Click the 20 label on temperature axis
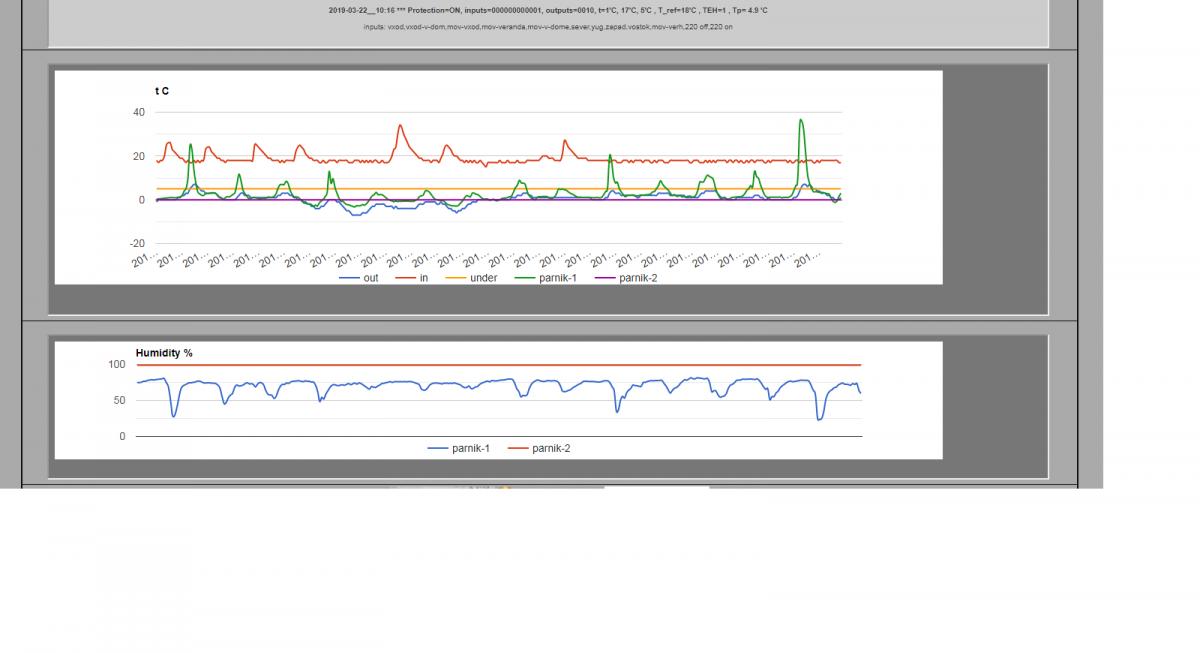This screenshot has height=653, width=1200. click(x=138, y=157)
